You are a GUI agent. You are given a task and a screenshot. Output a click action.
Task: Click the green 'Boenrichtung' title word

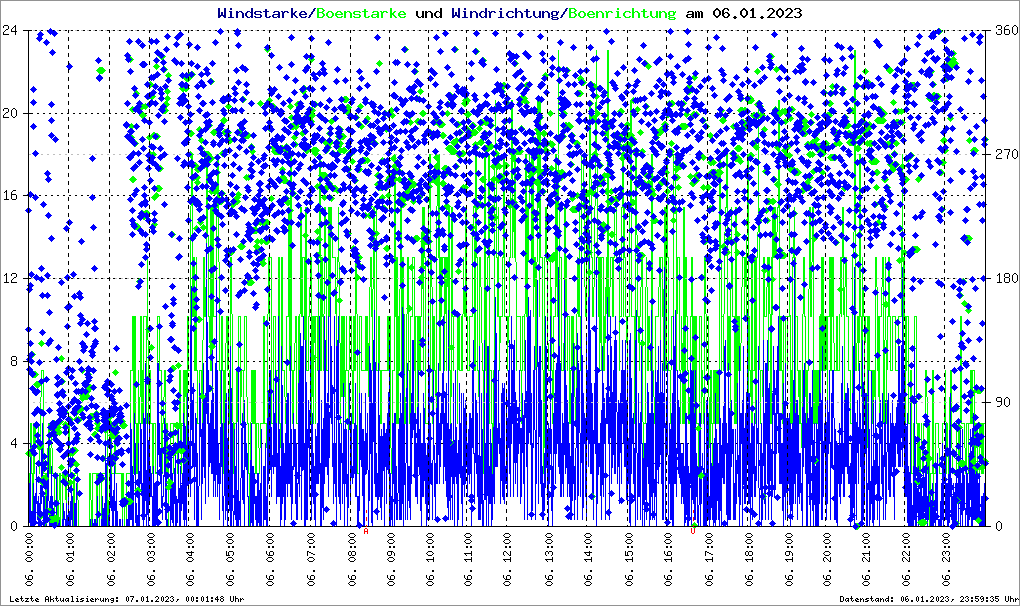[x=622, y=14]
